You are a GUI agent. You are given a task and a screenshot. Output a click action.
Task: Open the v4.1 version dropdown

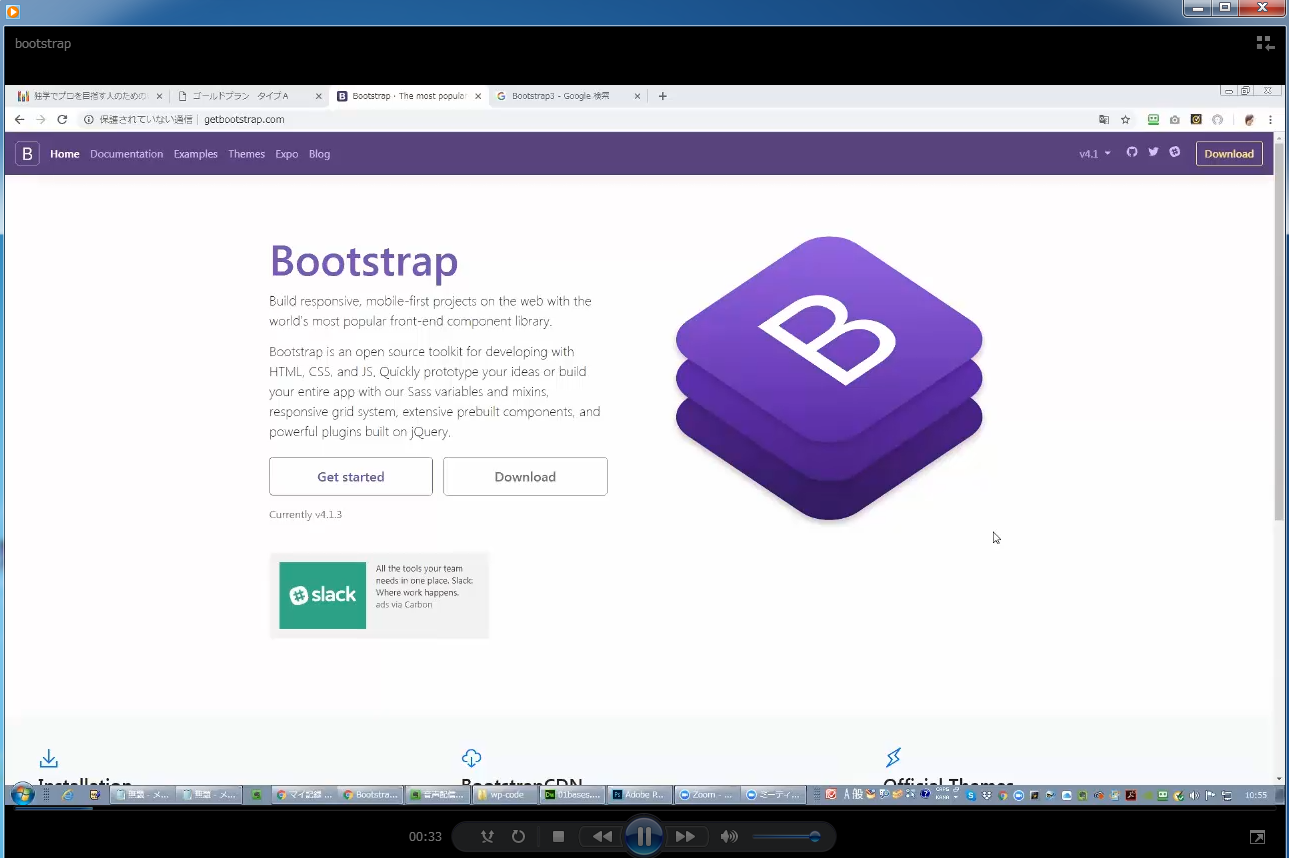(x=1095, y=154)
